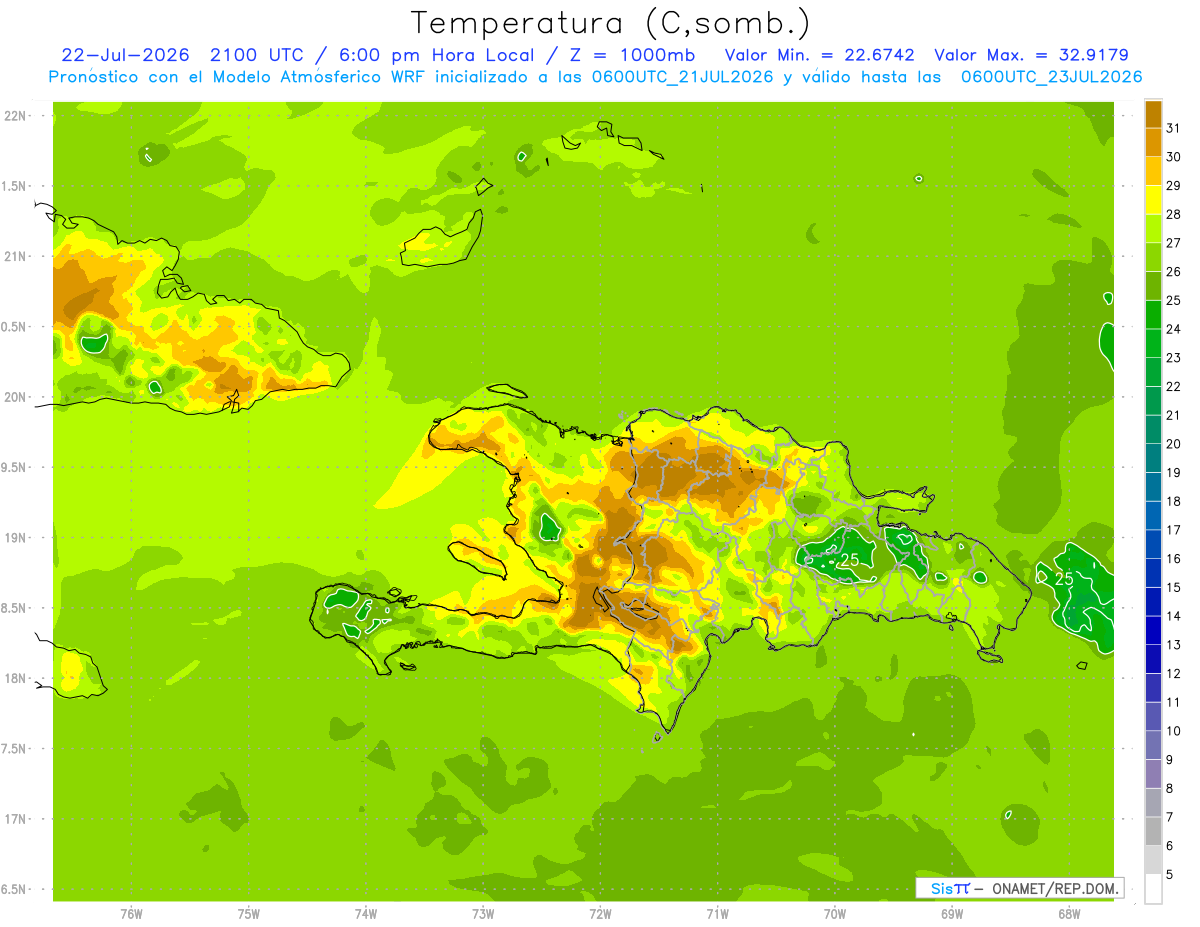
Task: Click the '21N' latitude axis label
Action: 15,256
